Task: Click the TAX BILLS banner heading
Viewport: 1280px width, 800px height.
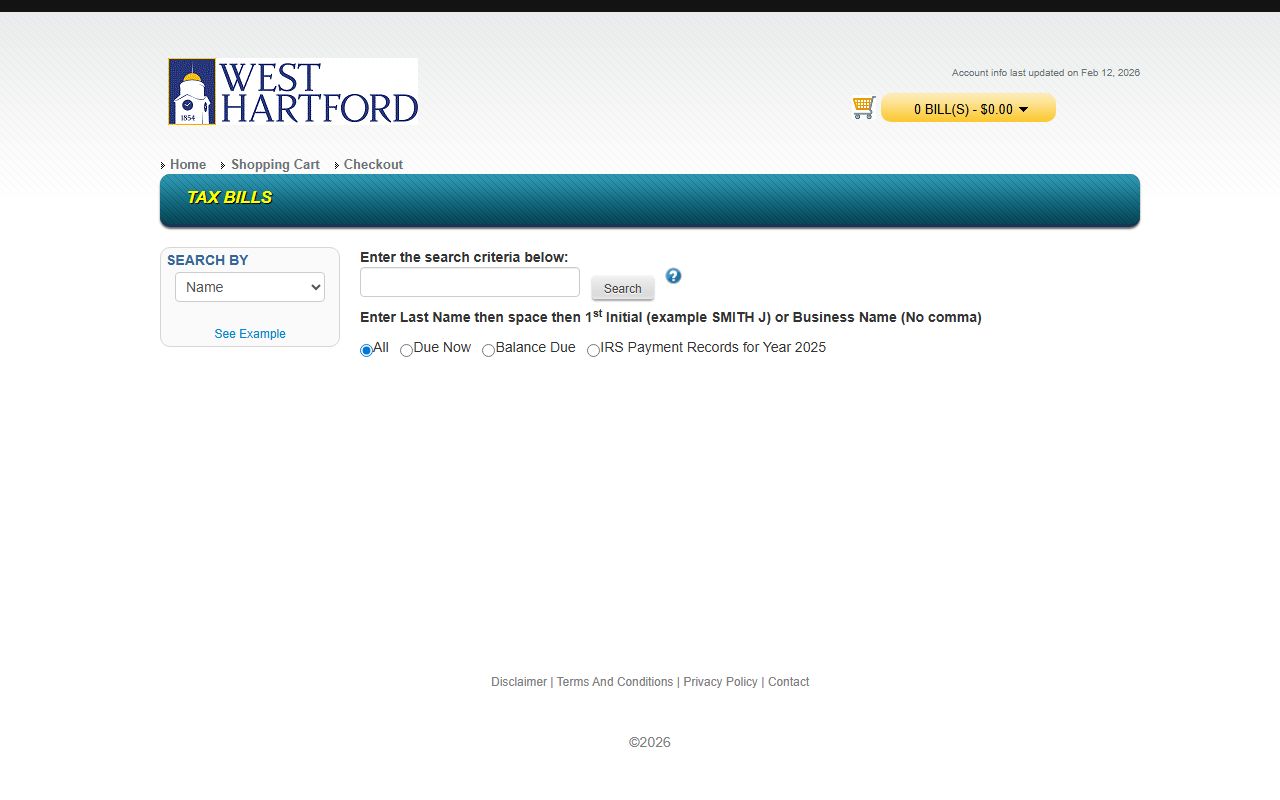Action: [x=229, y=198]
